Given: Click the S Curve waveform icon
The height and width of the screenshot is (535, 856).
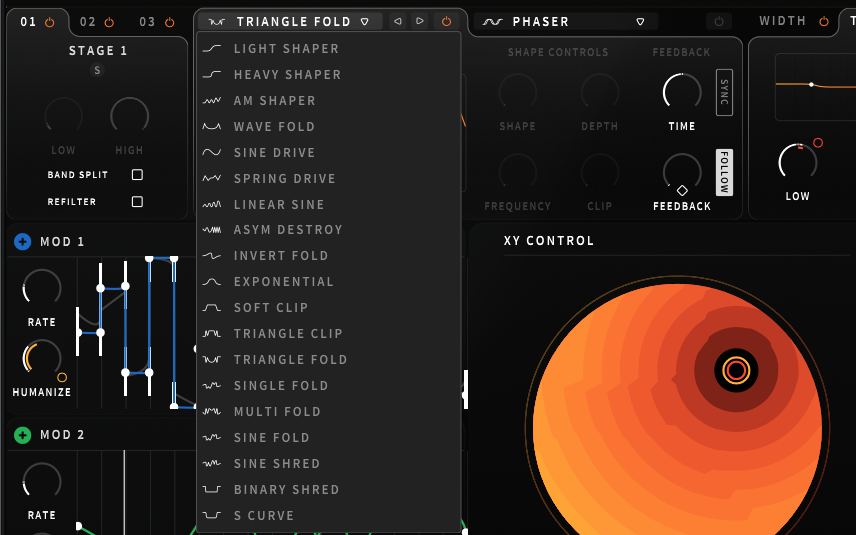Looking at the screenshot, I should click(x=212, y=515).
